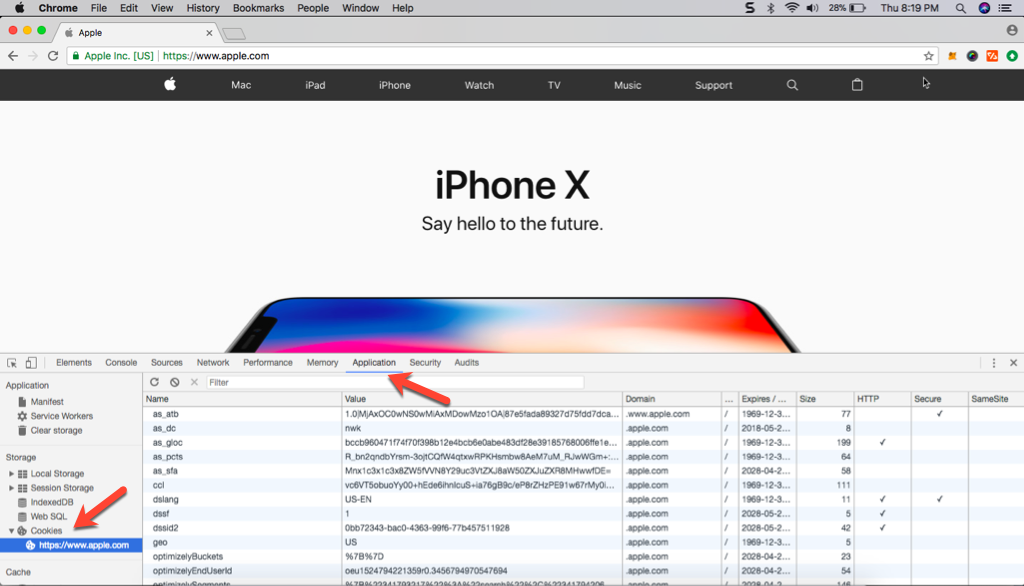Open the History menu
The height and width of the screenshot is (586, 1024).
tap(202, 8)
